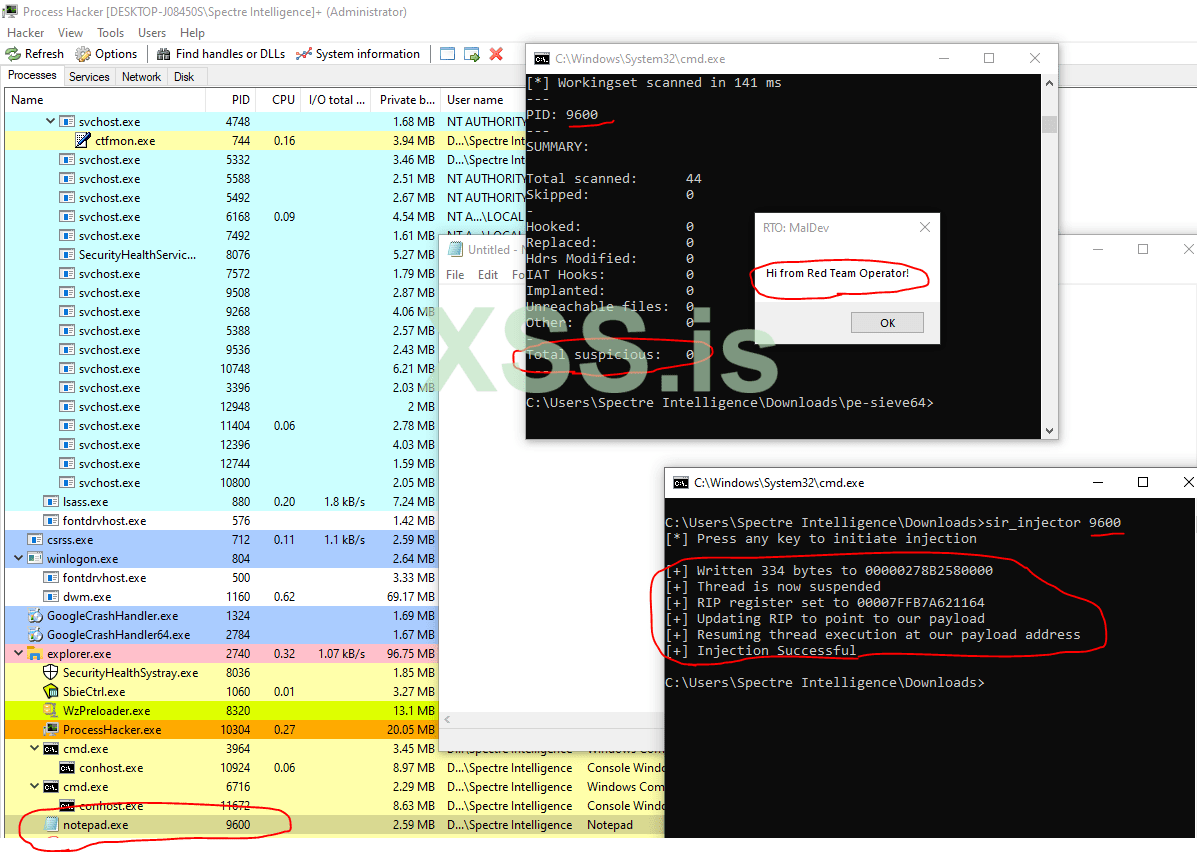The height and width of the screenshot is (852, 1197).
Task: Click the cmd icon in sir_injector window title
Action: [680, 483]
